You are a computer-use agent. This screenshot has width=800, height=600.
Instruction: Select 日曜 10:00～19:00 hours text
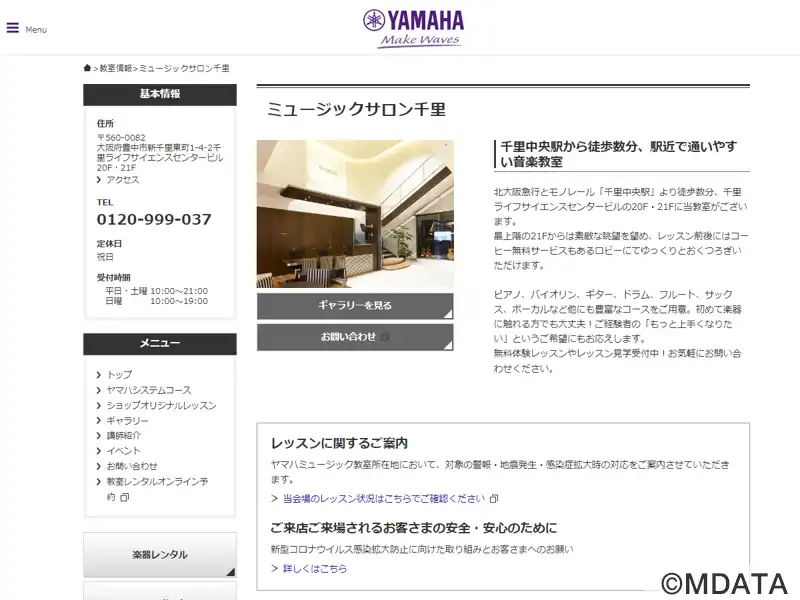157,301
